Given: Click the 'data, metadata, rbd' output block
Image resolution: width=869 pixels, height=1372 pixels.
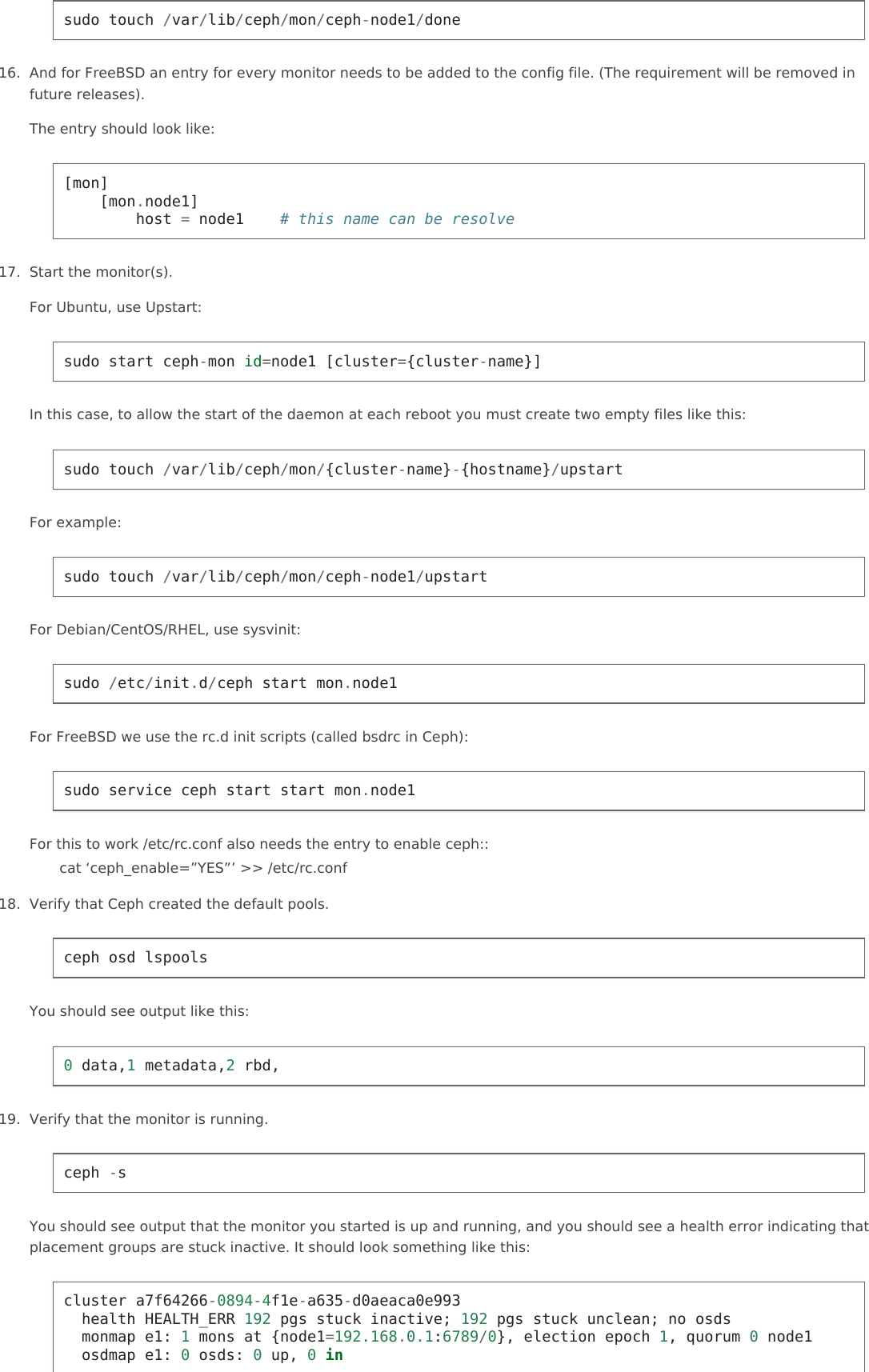Looking at the screenshot, I should [171, 1066].
